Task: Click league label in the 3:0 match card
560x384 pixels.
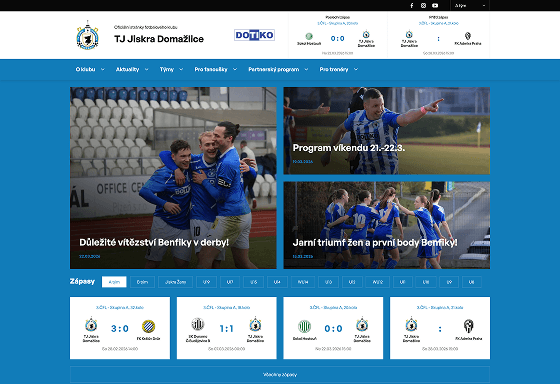Action: coord(120,307)
